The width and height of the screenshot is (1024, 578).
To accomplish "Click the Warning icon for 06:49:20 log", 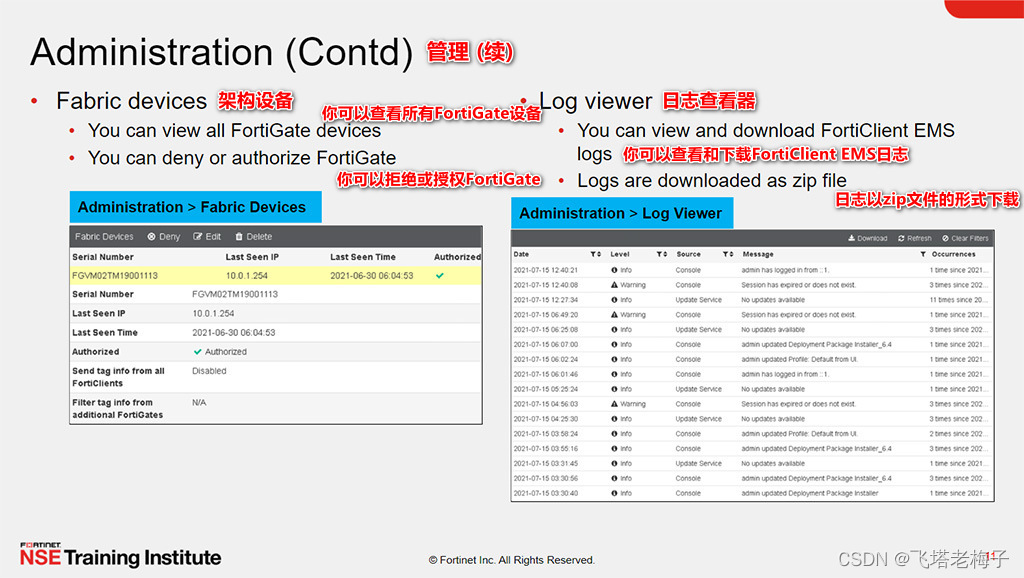I will pos(615,315).
